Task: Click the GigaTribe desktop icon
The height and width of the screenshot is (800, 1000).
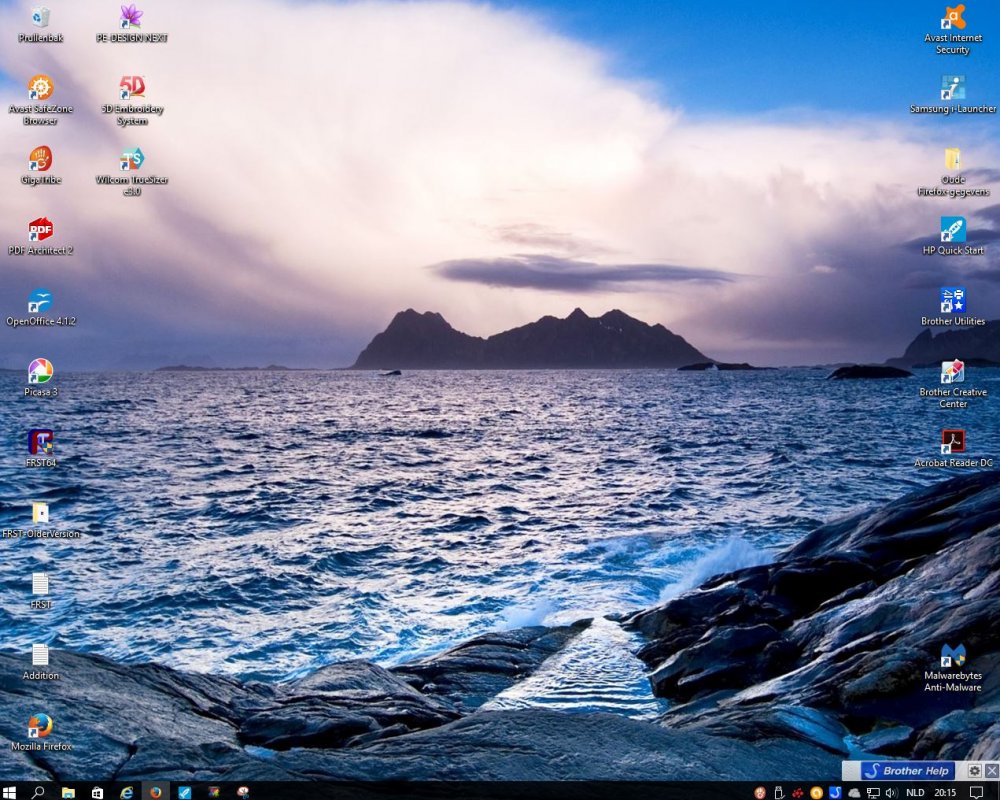Action: pyautogui.click(x=40, y=159)
